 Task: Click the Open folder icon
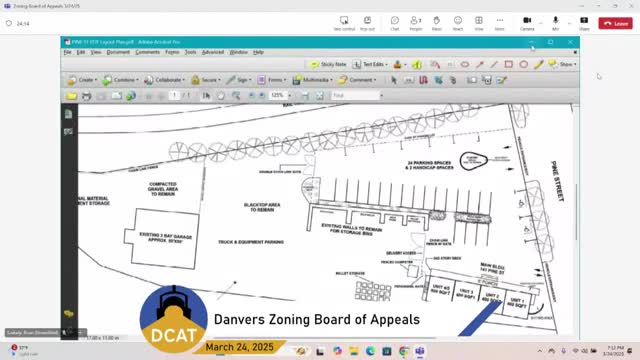click(x=72, y=96)
